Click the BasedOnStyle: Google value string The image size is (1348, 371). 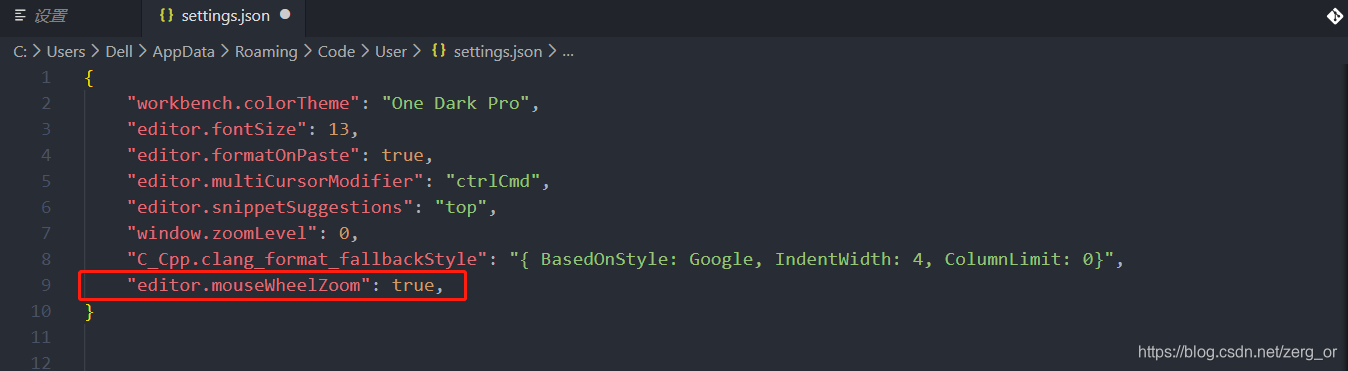[813, 259]
